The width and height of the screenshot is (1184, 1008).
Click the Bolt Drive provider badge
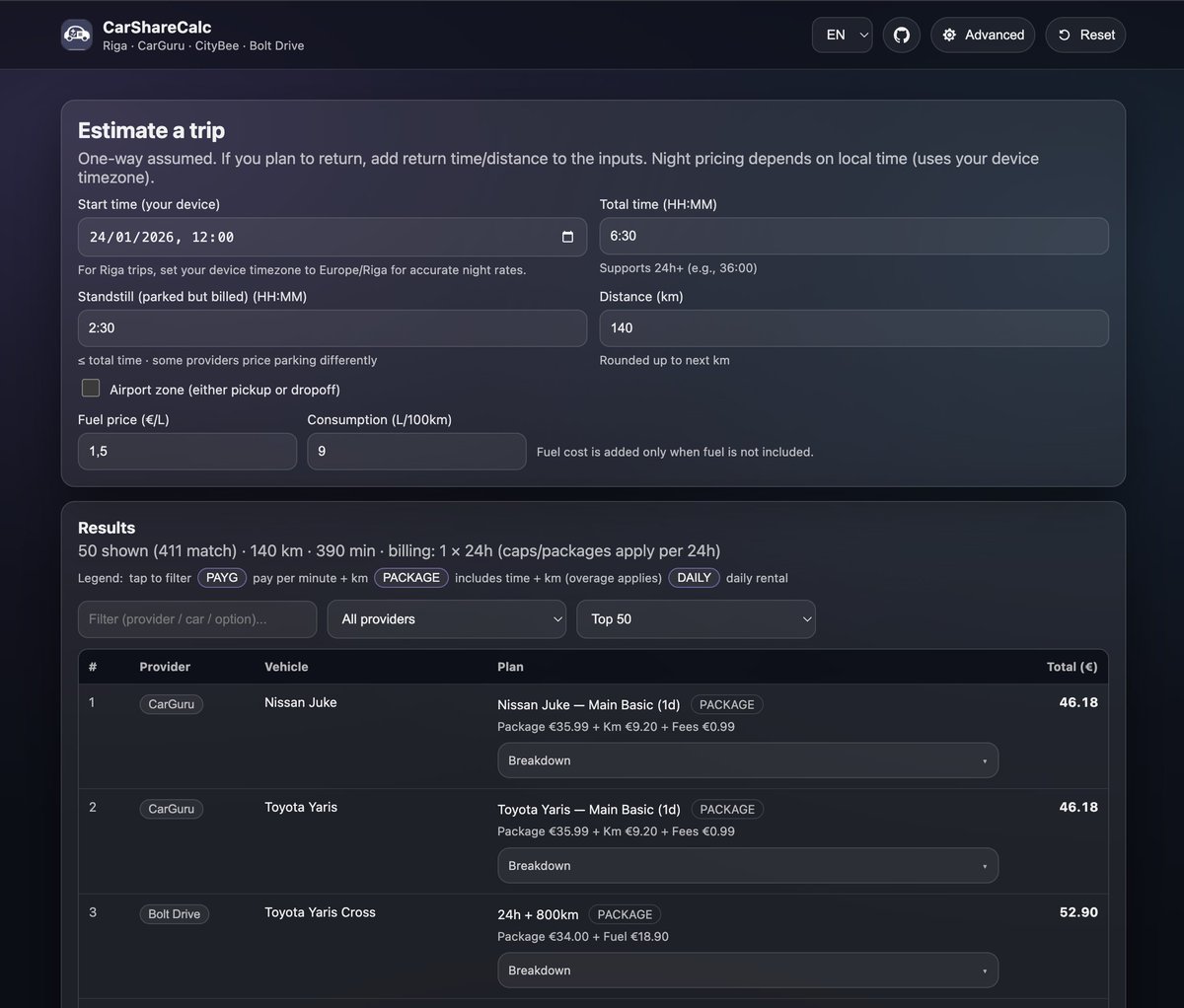pos(175,914)
